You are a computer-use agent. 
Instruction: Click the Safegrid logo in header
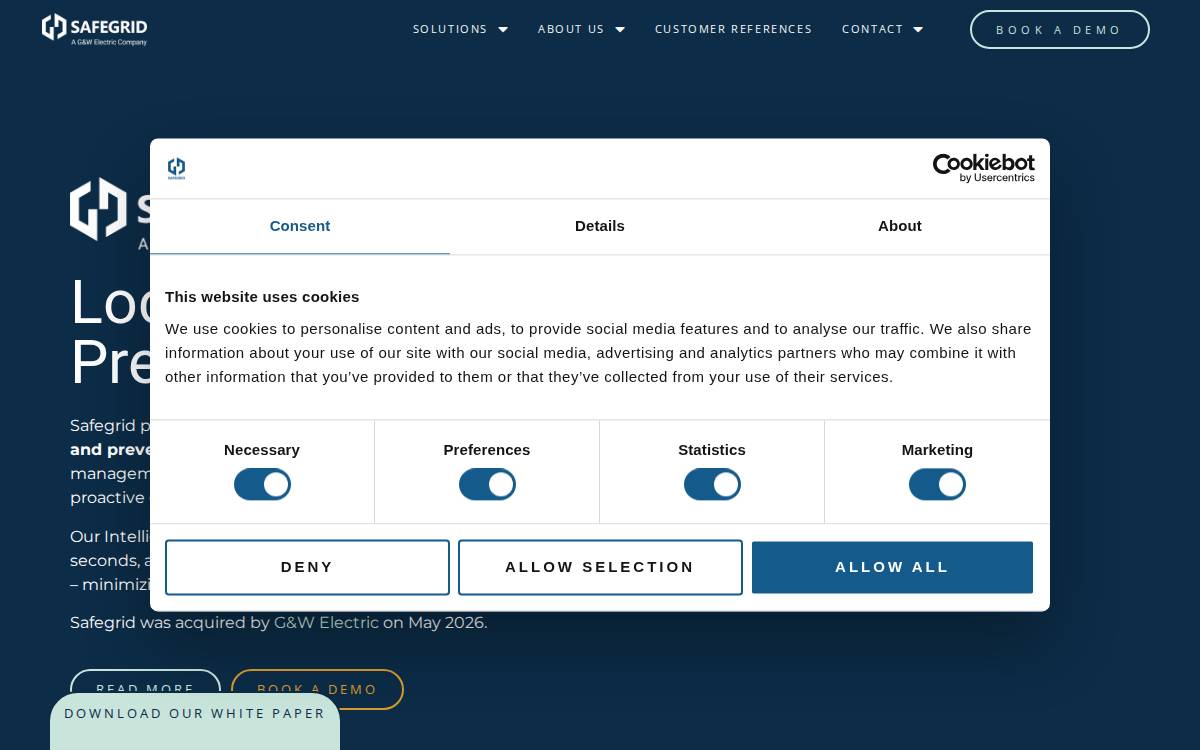[x=94, y=29]
